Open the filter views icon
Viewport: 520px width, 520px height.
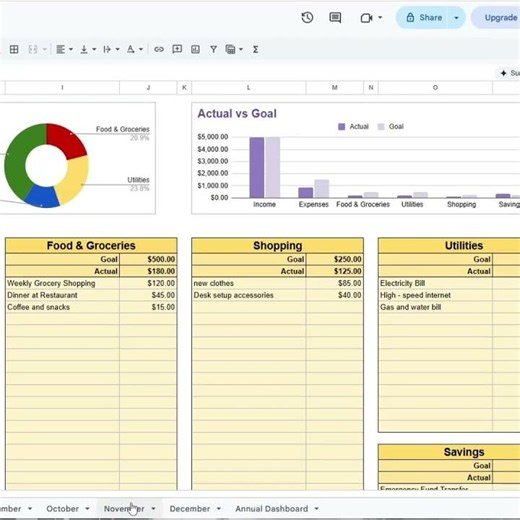tap(230, 49)
